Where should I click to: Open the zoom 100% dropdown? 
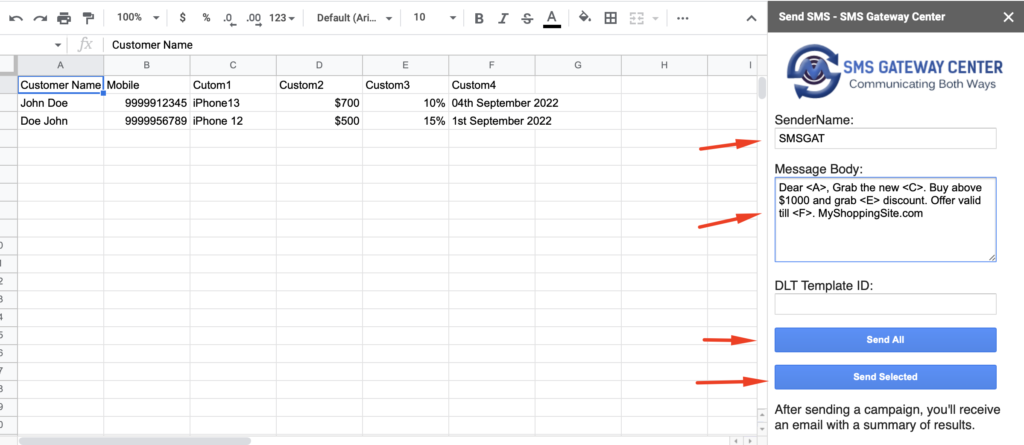(138, 18)
